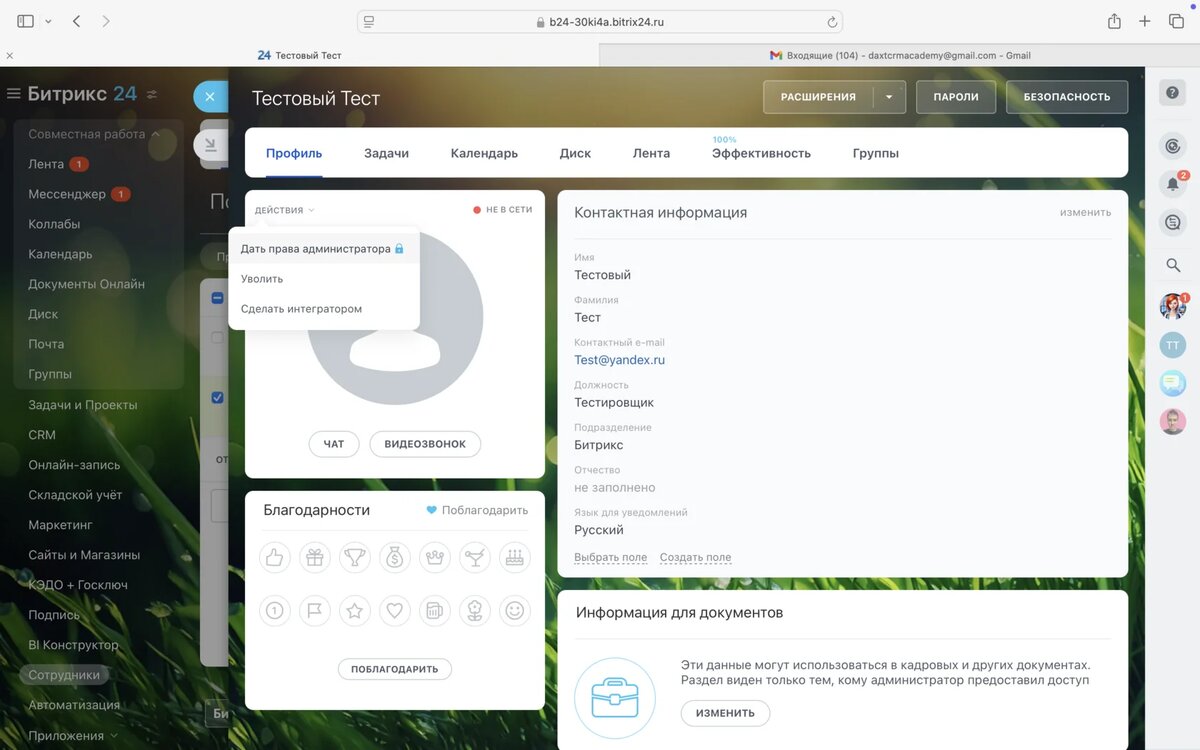Open the messages chat bubble icon in right sidebar
This screenshot has width=1200, height=750.
coord(1173,383)
